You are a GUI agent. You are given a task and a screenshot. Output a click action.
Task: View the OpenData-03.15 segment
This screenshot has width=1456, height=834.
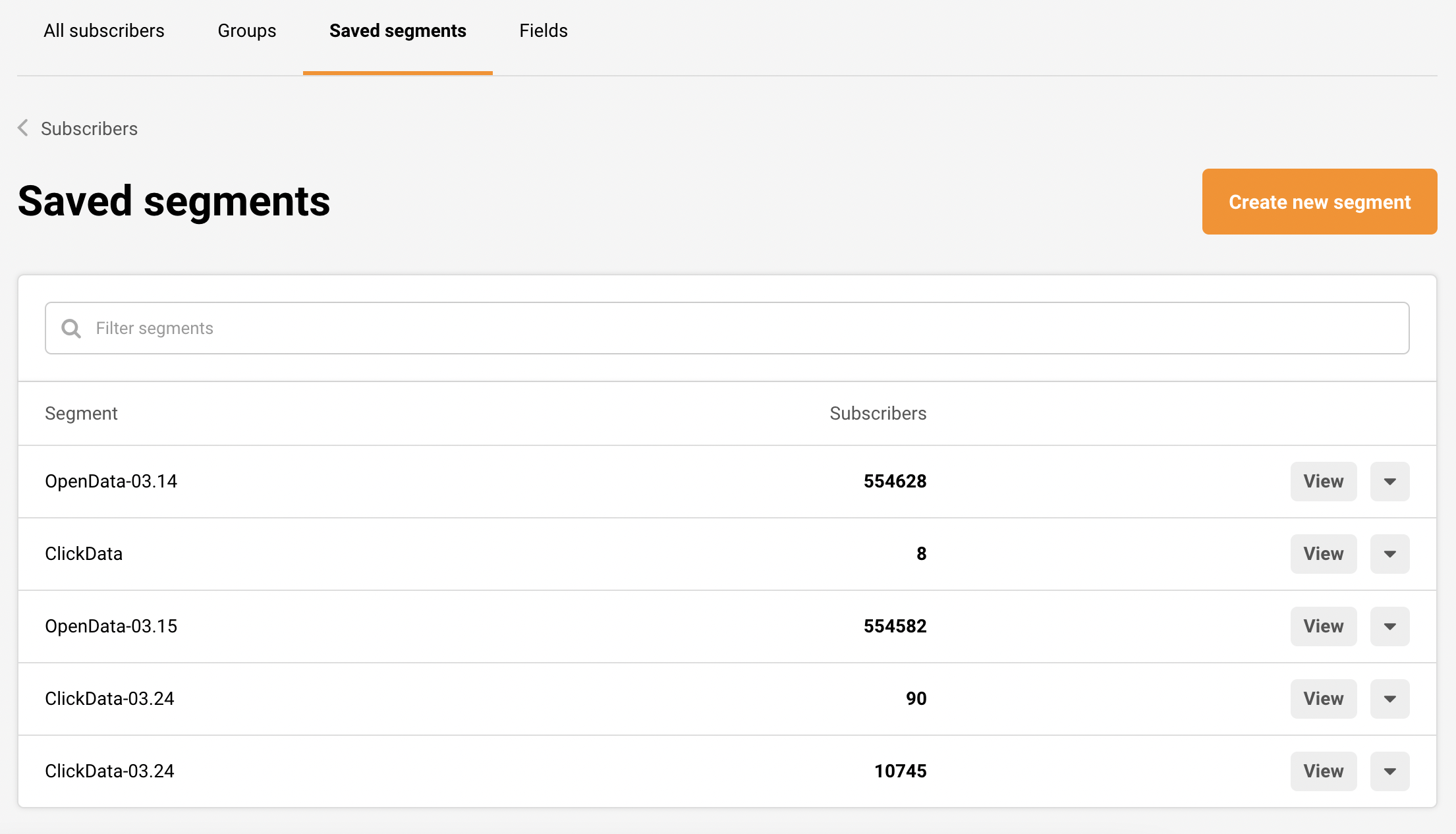click(1323, 626)
